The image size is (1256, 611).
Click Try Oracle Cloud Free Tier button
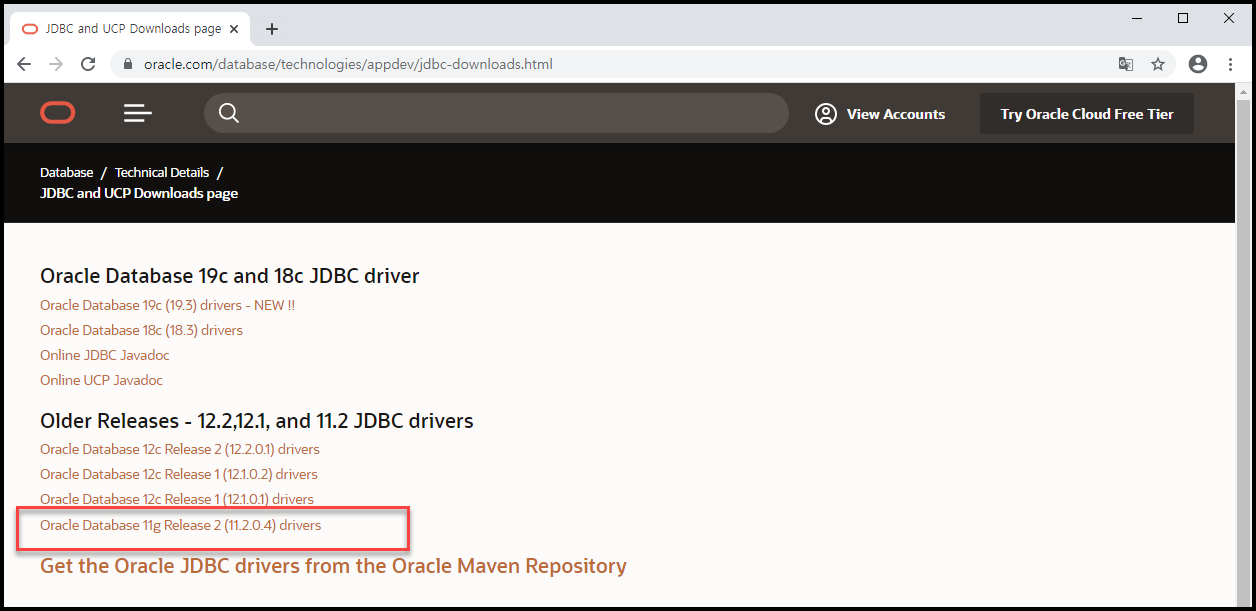1087,114
